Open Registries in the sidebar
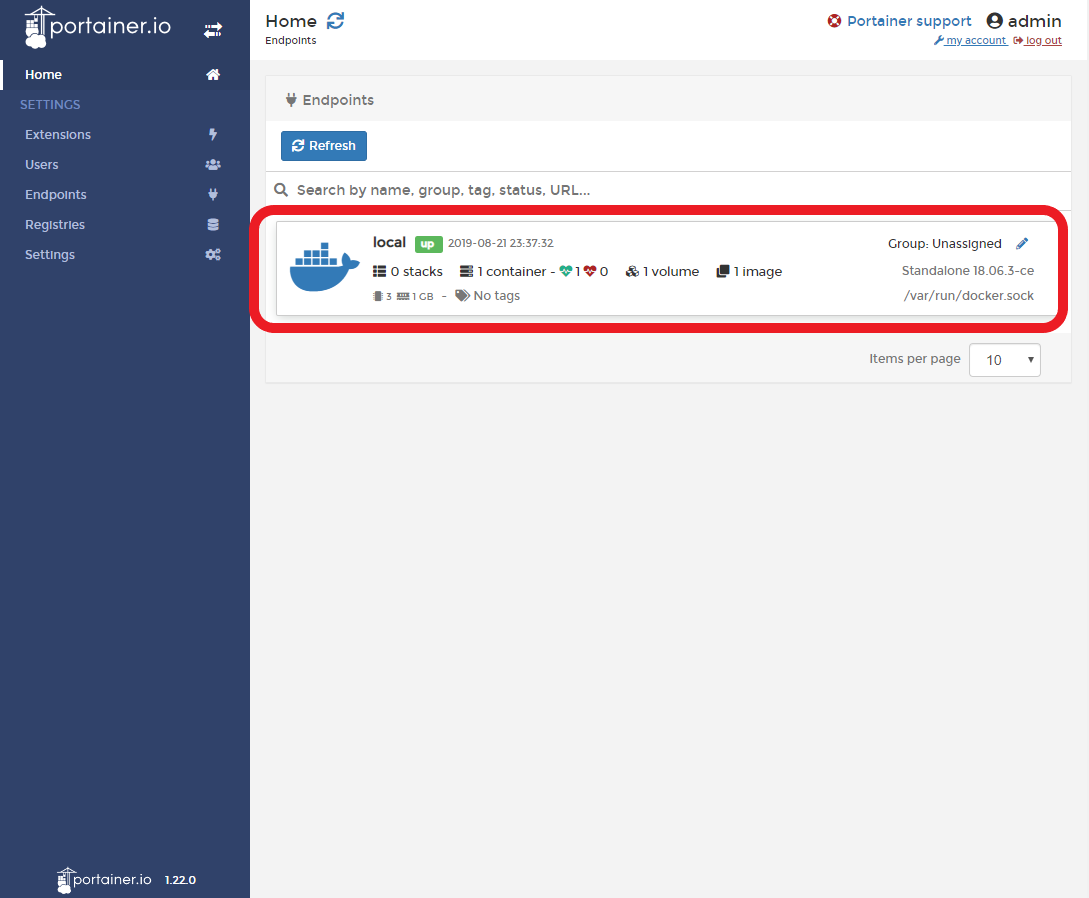Screen dimensions: 1089x898 point(125,224)
